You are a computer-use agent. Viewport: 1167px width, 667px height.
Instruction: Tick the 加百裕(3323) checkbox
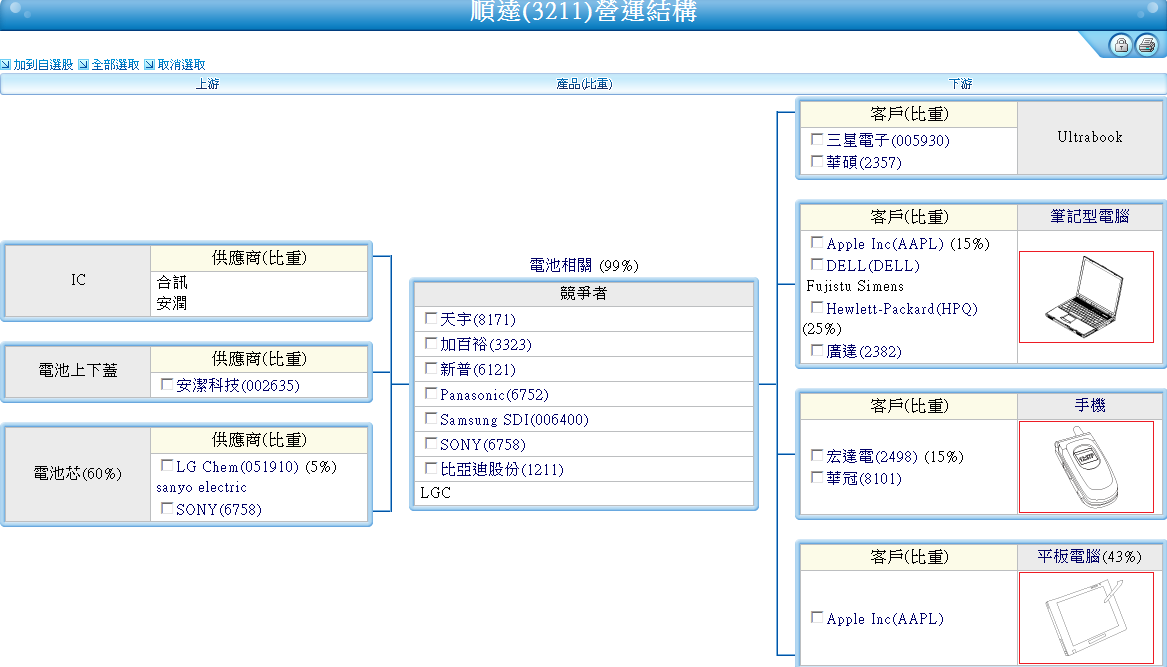click(x=430, y=343)
